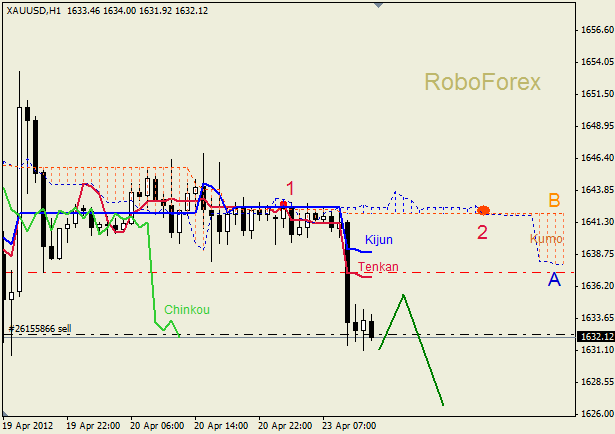Click price level 1643.85 on the axis
Screen dimensions: 615x434
pyautogui.click(x=597, y=190)
